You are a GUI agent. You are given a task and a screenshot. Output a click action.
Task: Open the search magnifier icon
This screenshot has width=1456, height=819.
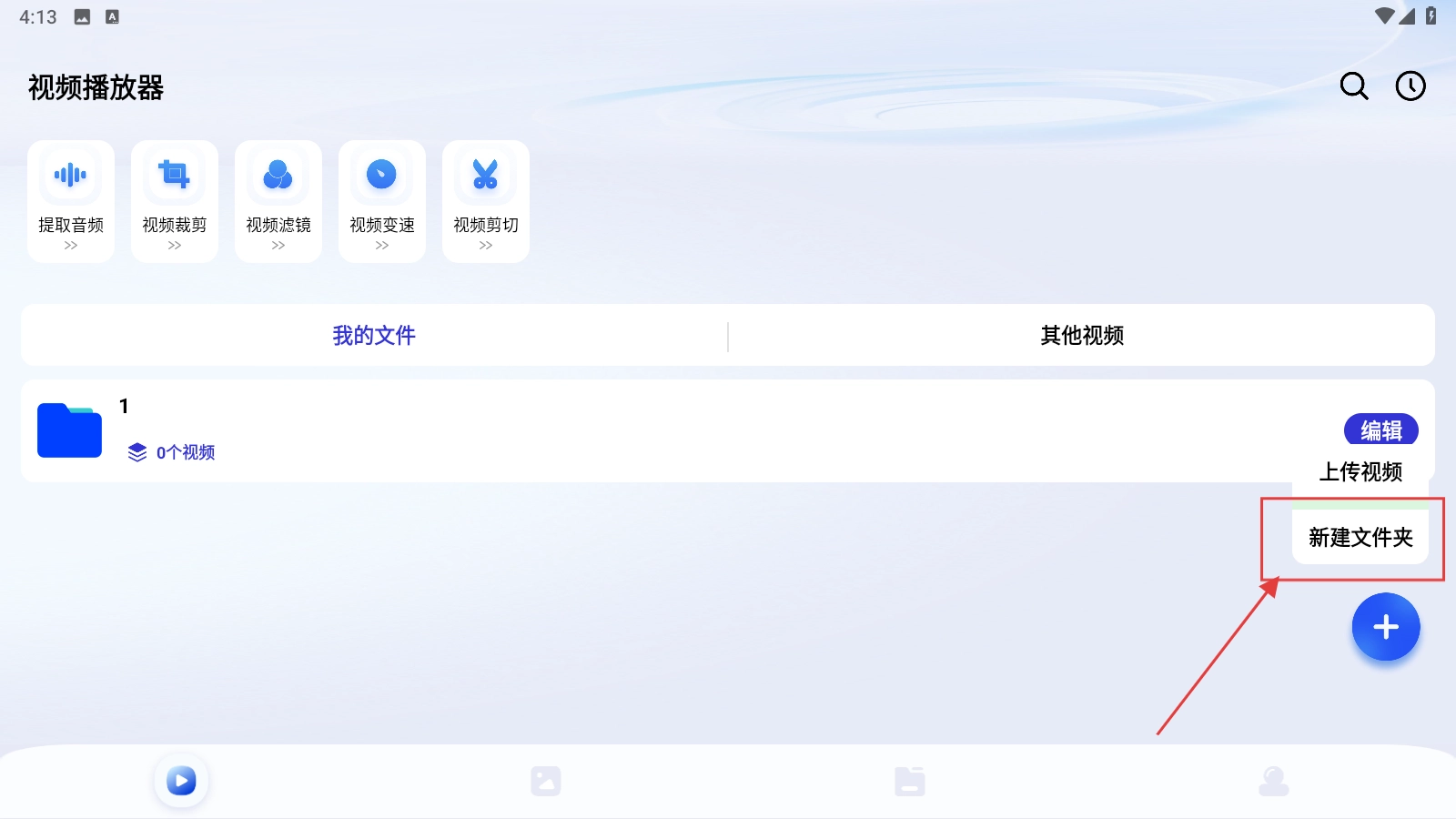(1354, 86)
